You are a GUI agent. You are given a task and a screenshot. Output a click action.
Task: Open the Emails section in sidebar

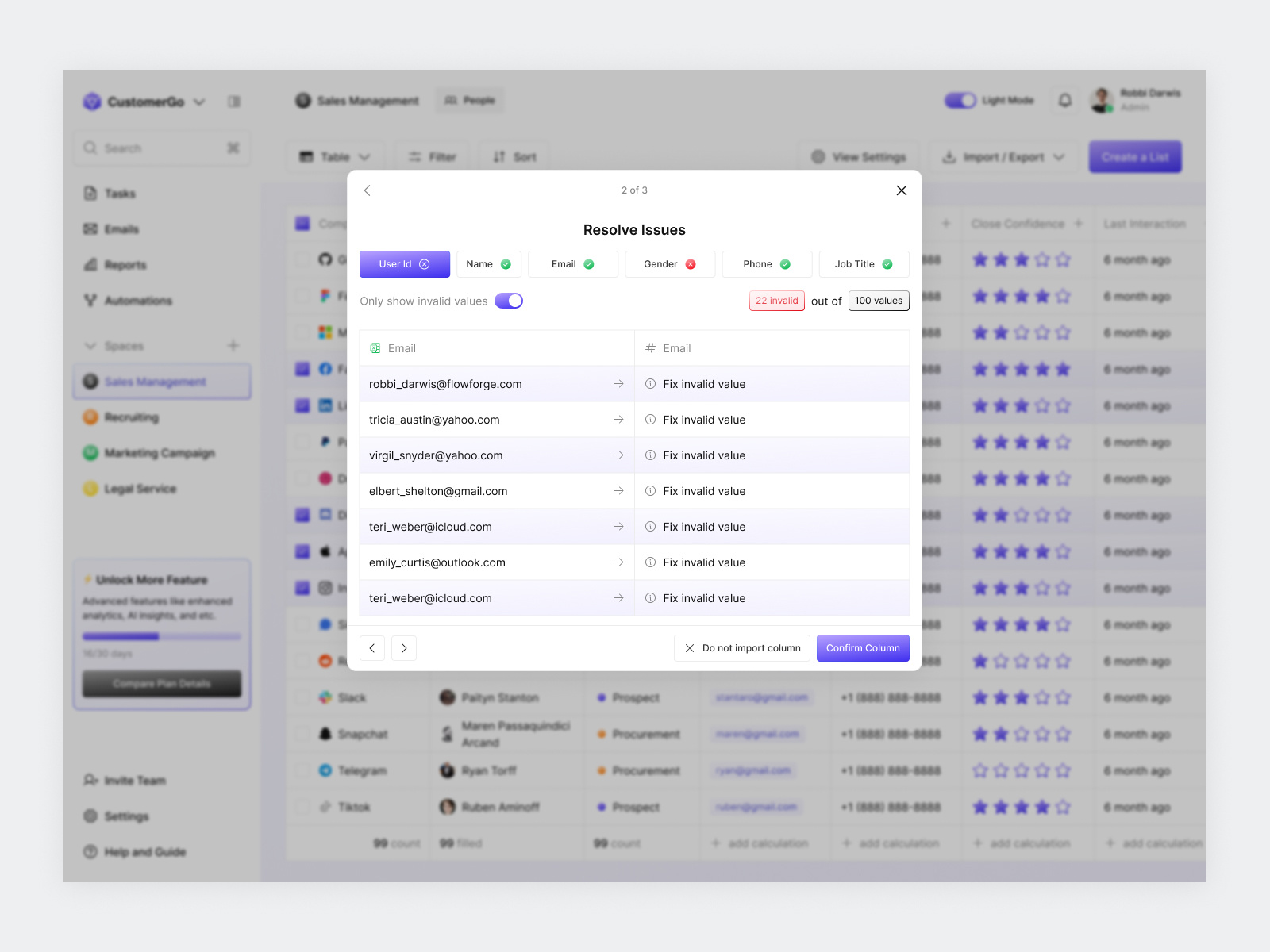click(121, 228)
